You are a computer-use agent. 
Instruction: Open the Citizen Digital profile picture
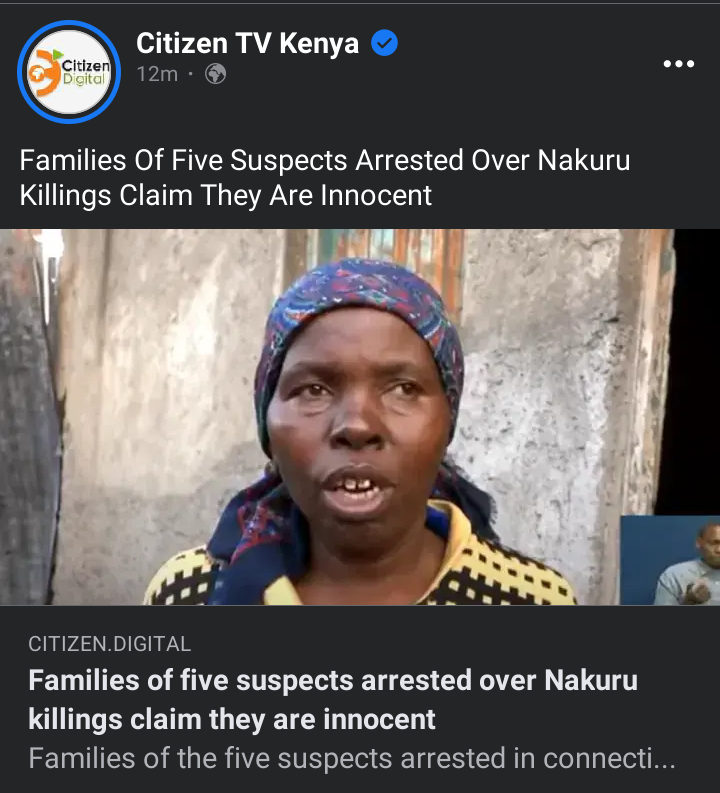[69, 72]
